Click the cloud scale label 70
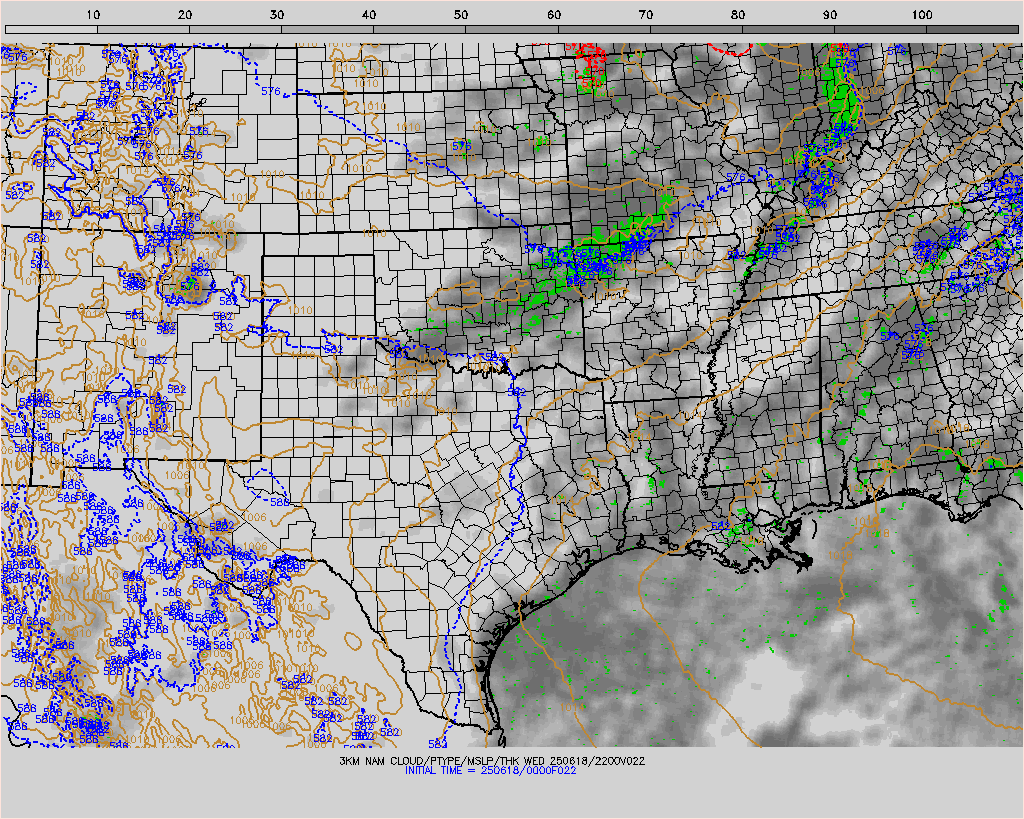The width and height of the screenshot is (1024, 819). click(646, 14)
